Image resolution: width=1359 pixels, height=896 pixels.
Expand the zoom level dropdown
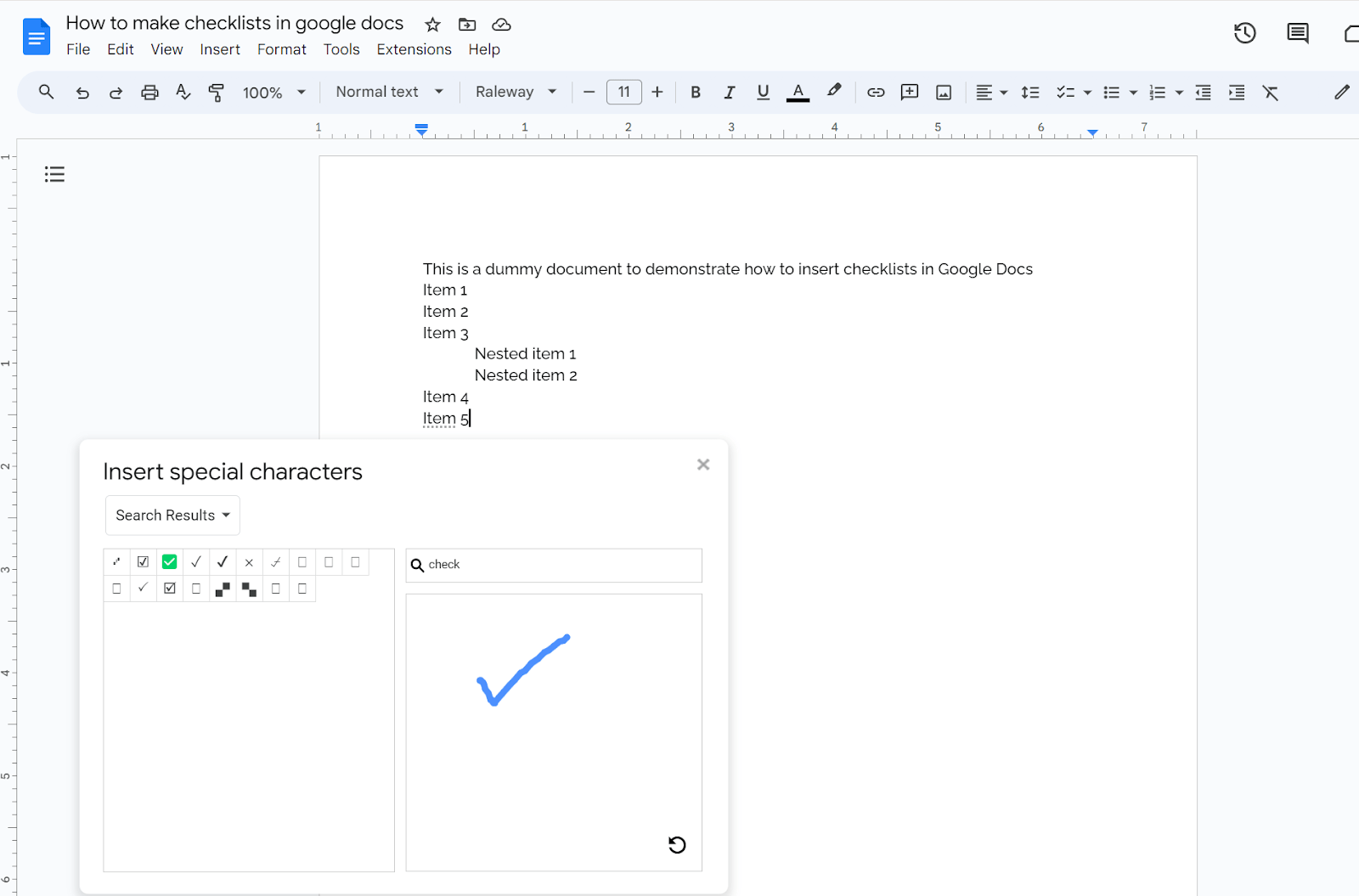click(x=273, y=92)
